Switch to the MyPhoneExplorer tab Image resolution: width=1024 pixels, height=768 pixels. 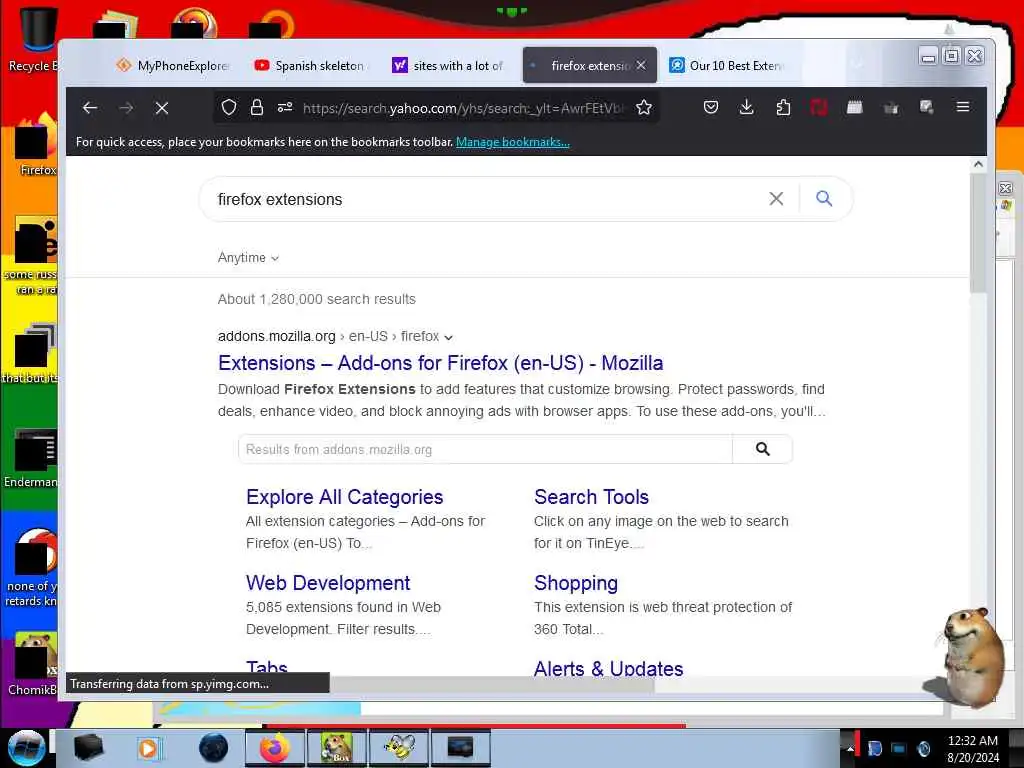(172, 65)
